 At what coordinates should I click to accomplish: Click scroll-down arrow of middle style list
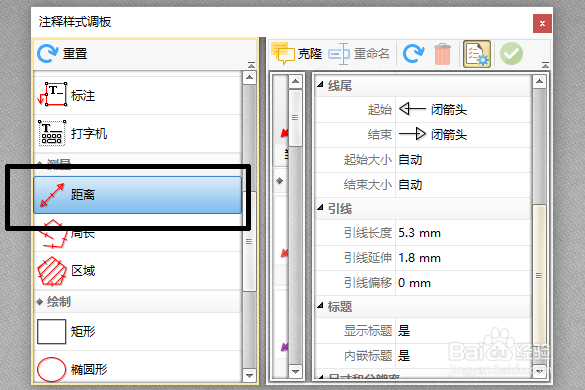(295, 371)
